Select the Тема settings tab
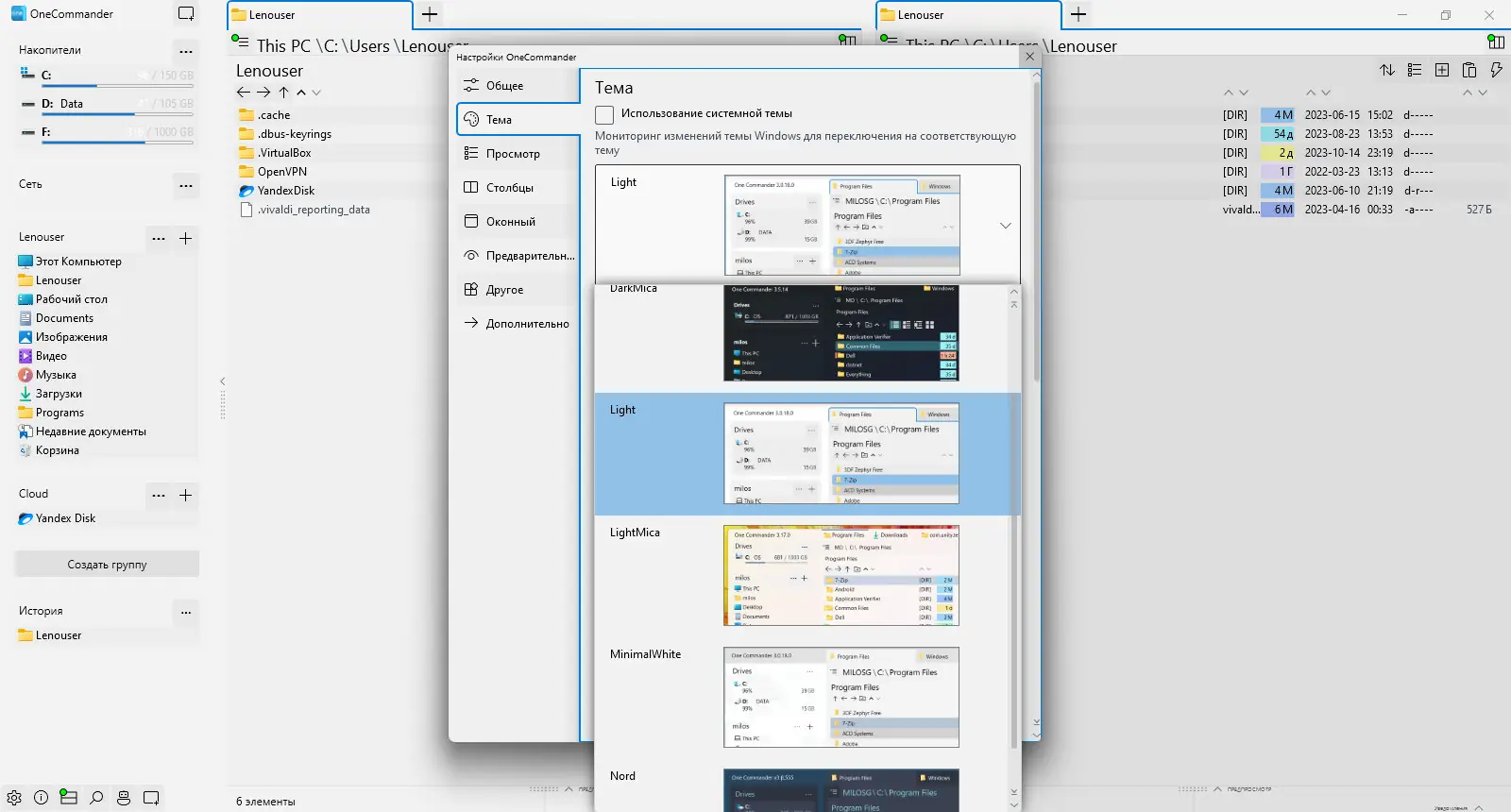Image resolution: width=1511 pixels, height=812 pixels. tap(518, 120)
